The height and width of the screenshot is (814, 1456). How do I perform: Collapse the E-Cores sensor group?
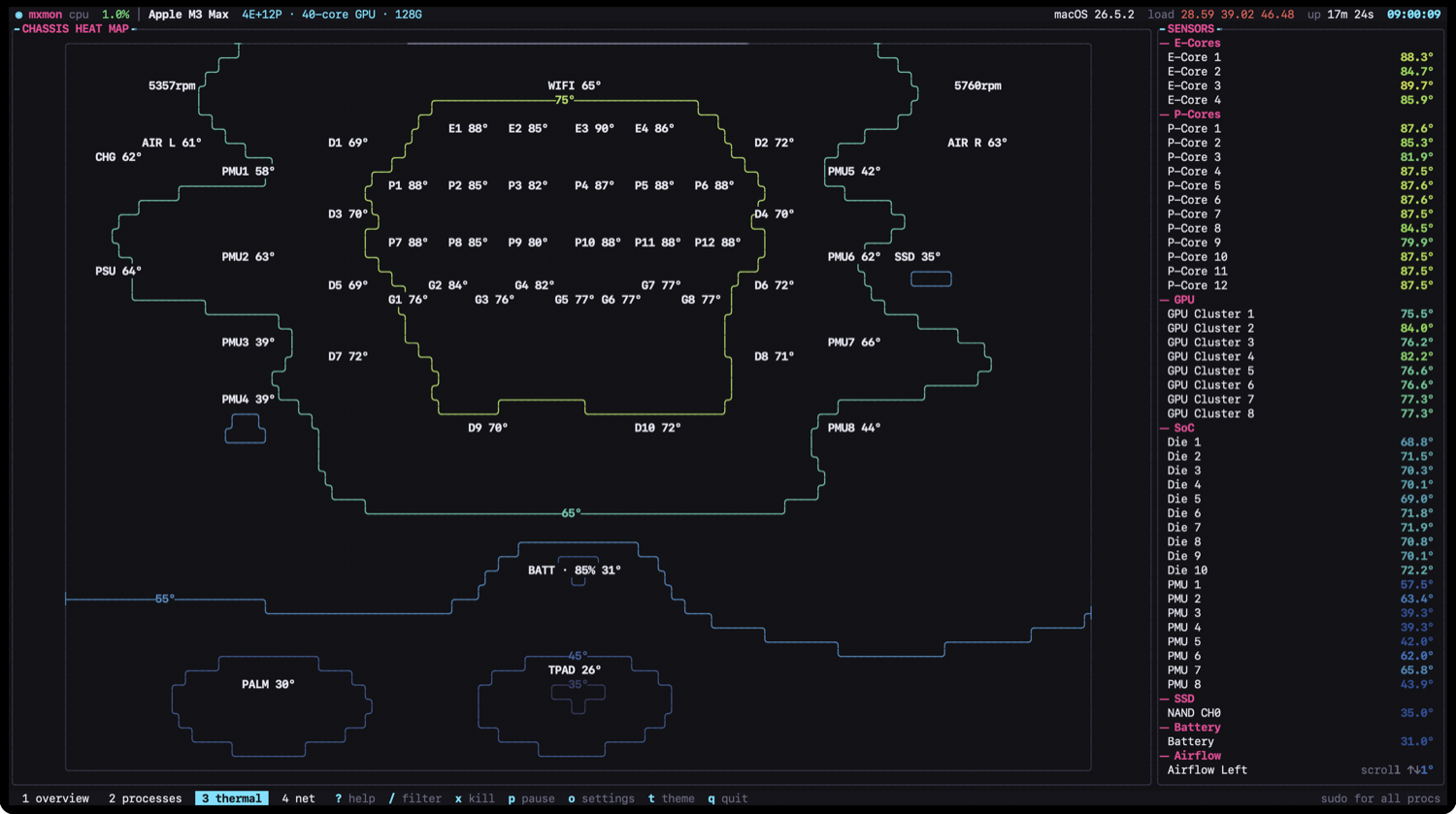tap(1190, 43)
